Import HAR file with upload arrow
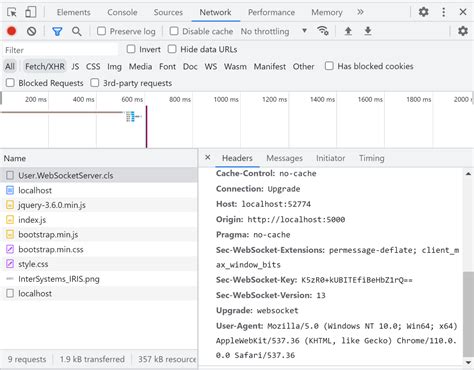Screen dimensions: 474x370 (348, 31)
